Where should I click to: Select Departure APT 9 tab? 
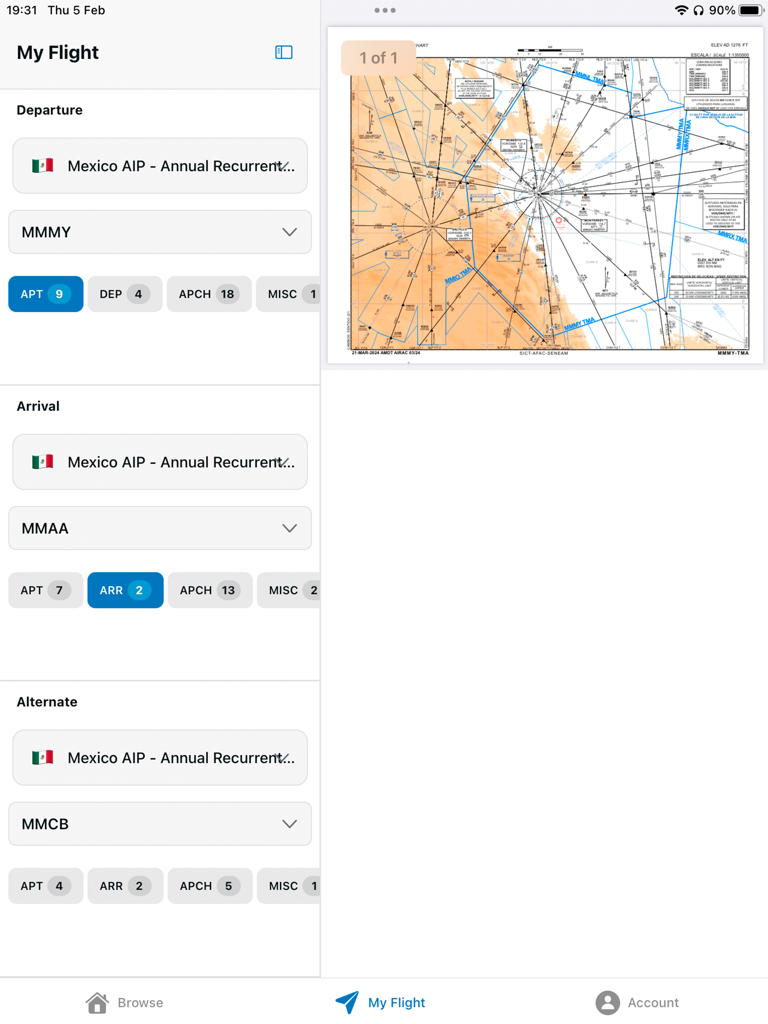[x=46, y=294]
